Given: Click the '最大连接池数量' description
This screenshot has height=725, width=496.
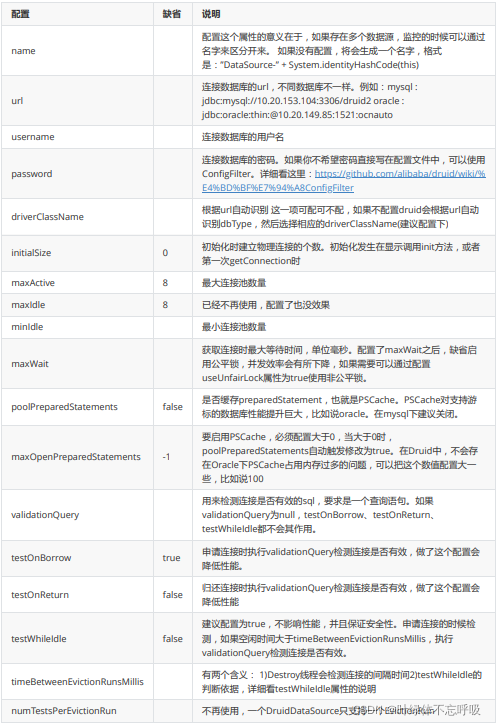Looking at the screenshot, I should tap(234, 283).
